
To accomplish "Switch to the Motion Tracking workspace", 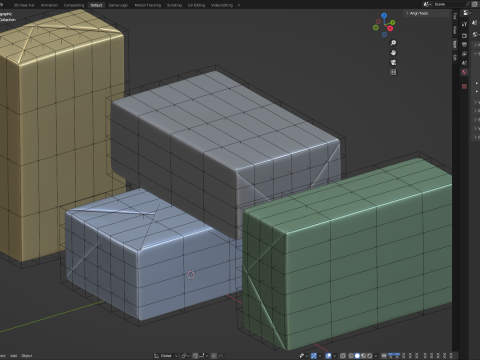I will click(x=147, y=5).
